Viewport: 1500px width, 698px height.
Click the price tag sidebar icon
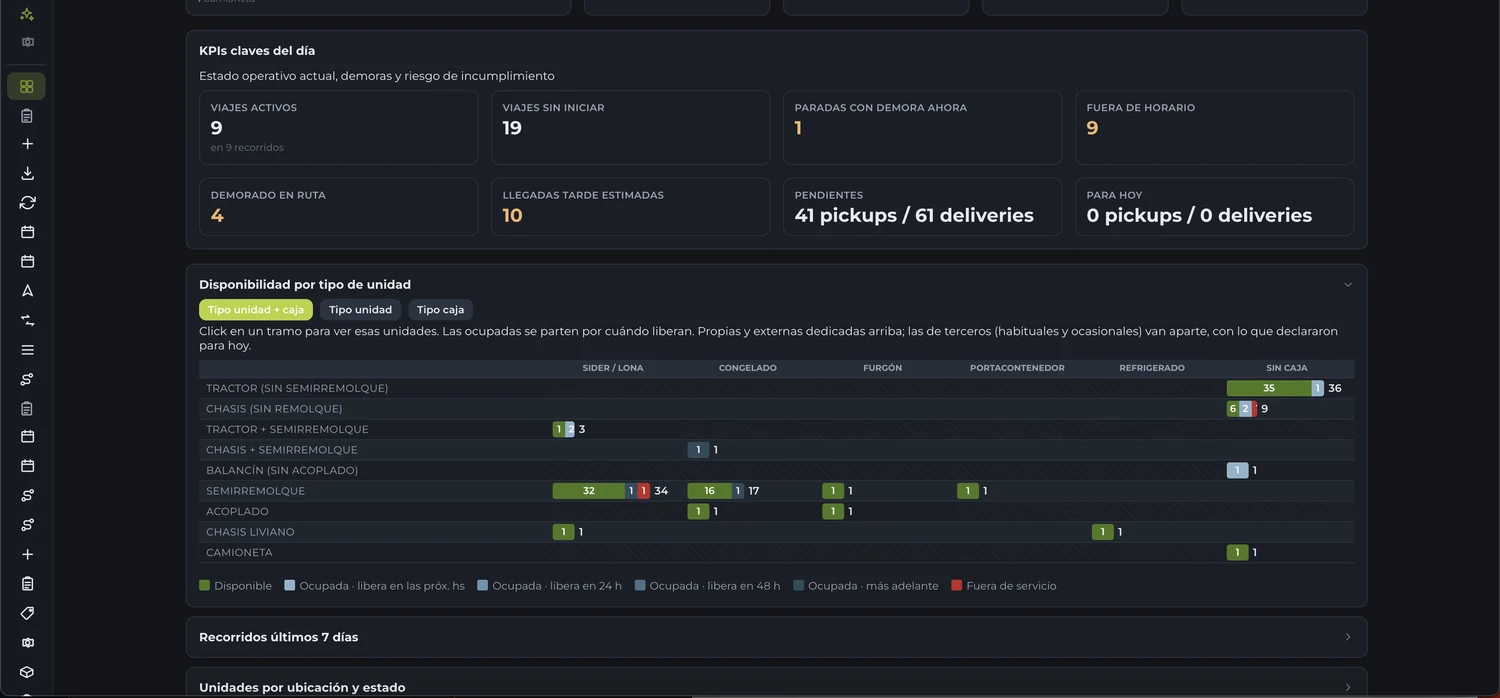(x=27, y=613)
